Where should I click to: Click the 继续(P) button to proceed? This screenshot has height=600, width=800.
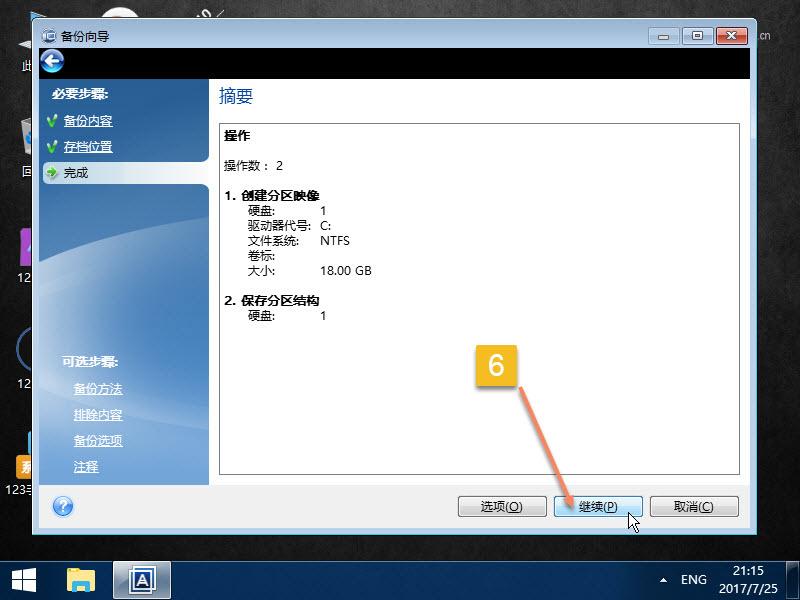(598, 507)
